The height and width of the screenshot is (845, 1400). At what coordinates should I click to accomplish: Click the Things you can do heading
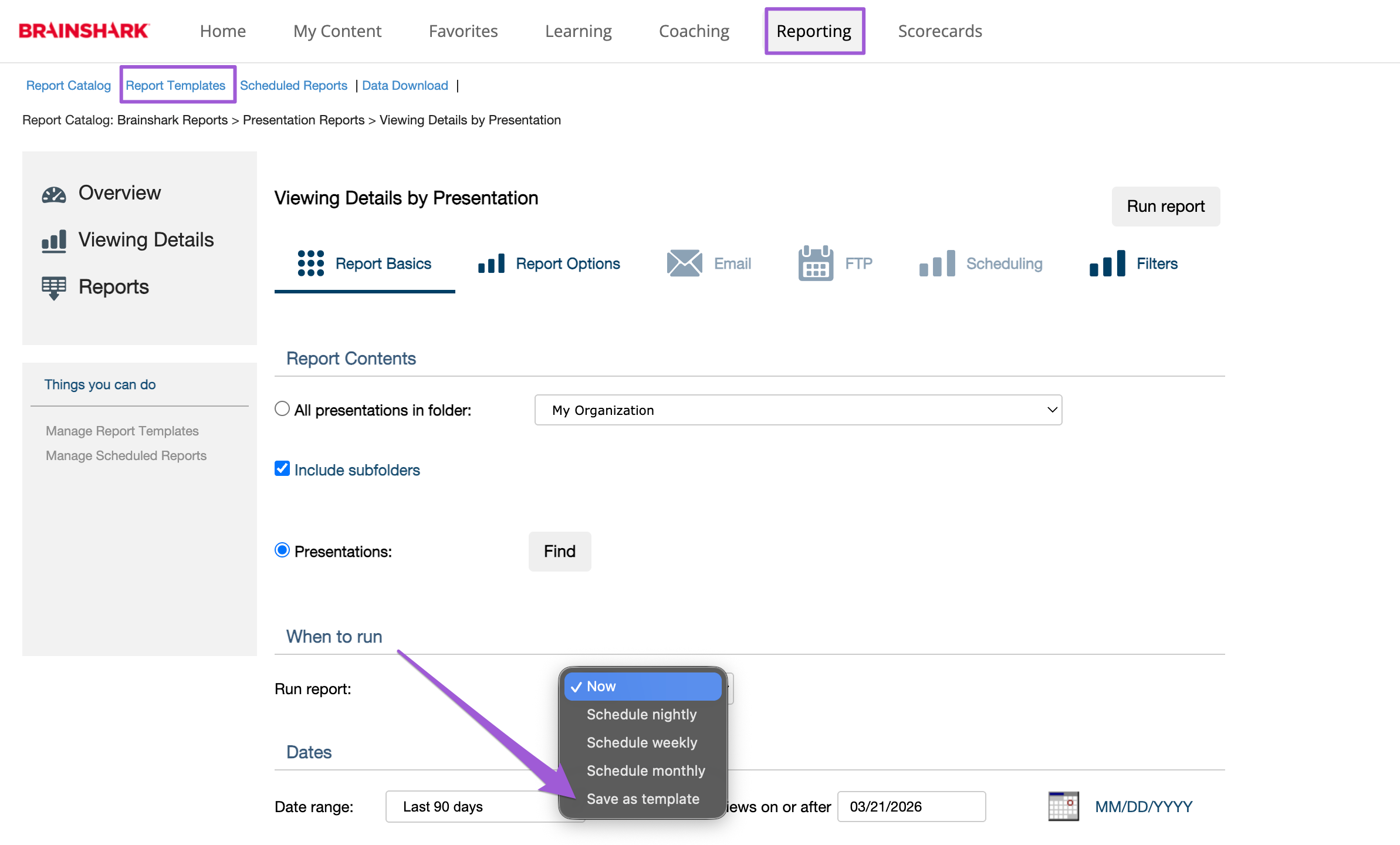[x=100, y=384]
